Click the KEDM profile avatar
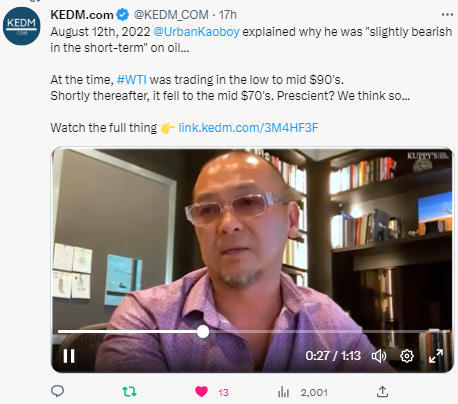The height and width of the screenshot is (404, 458). [x=22, y=26]
